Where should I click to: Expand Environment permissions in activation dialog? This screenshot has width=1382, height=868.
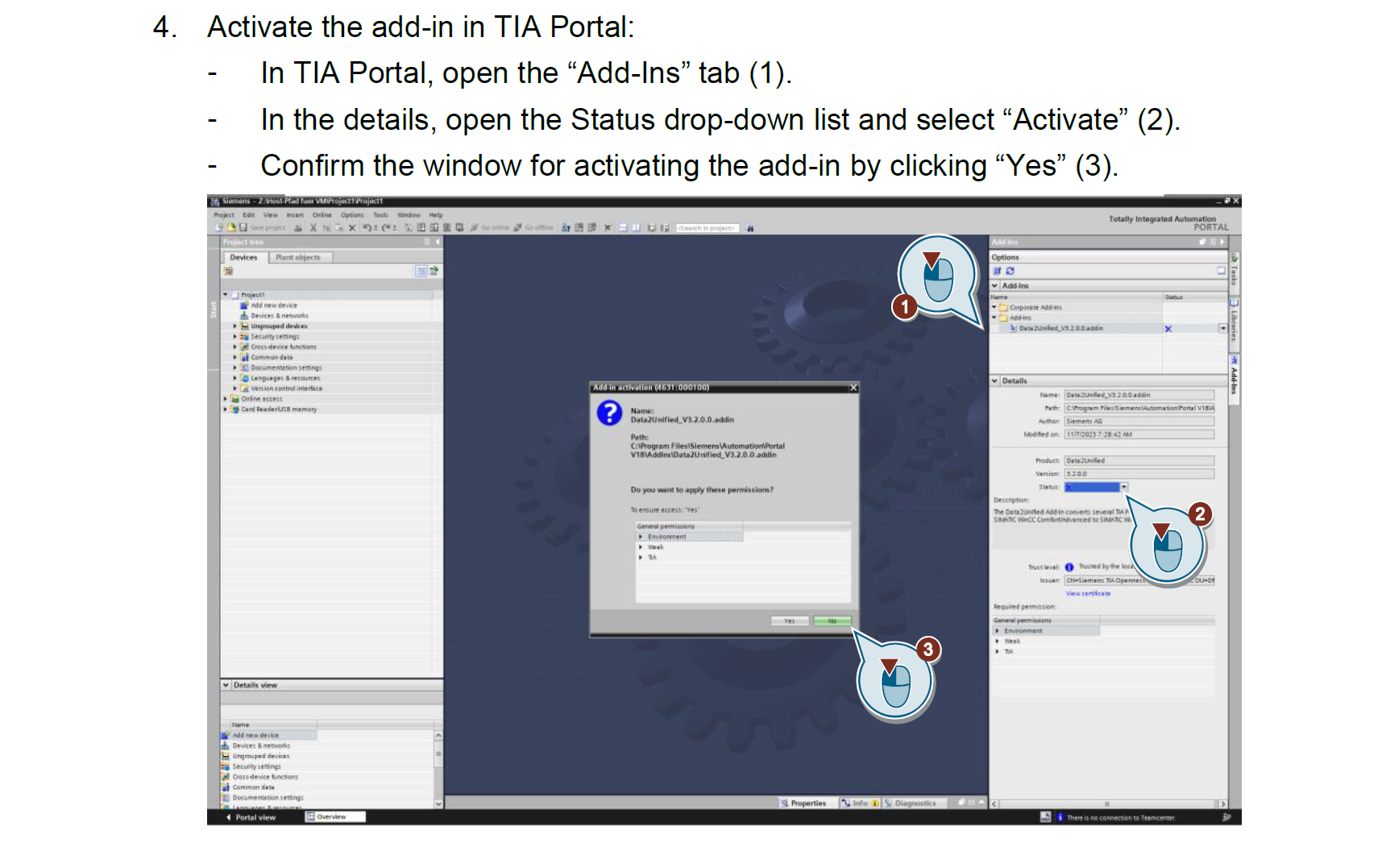click(x=641, y=537)
